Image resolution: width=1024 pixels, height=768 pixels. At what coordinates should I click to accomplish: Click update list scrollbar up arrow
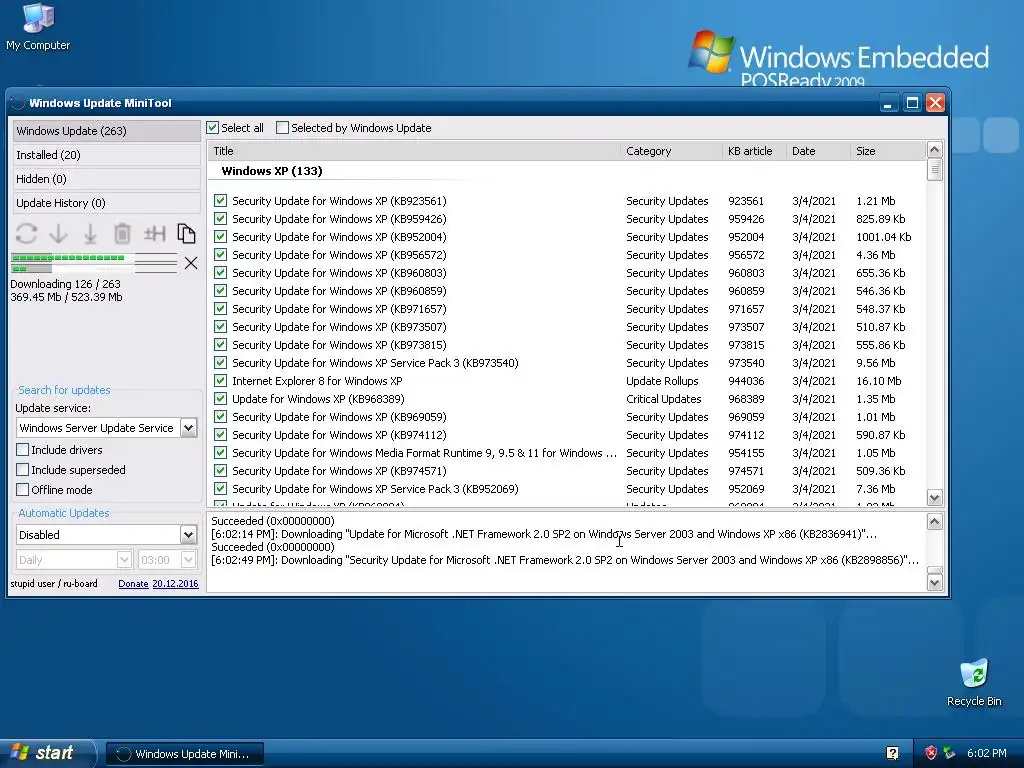click(935, 150)
